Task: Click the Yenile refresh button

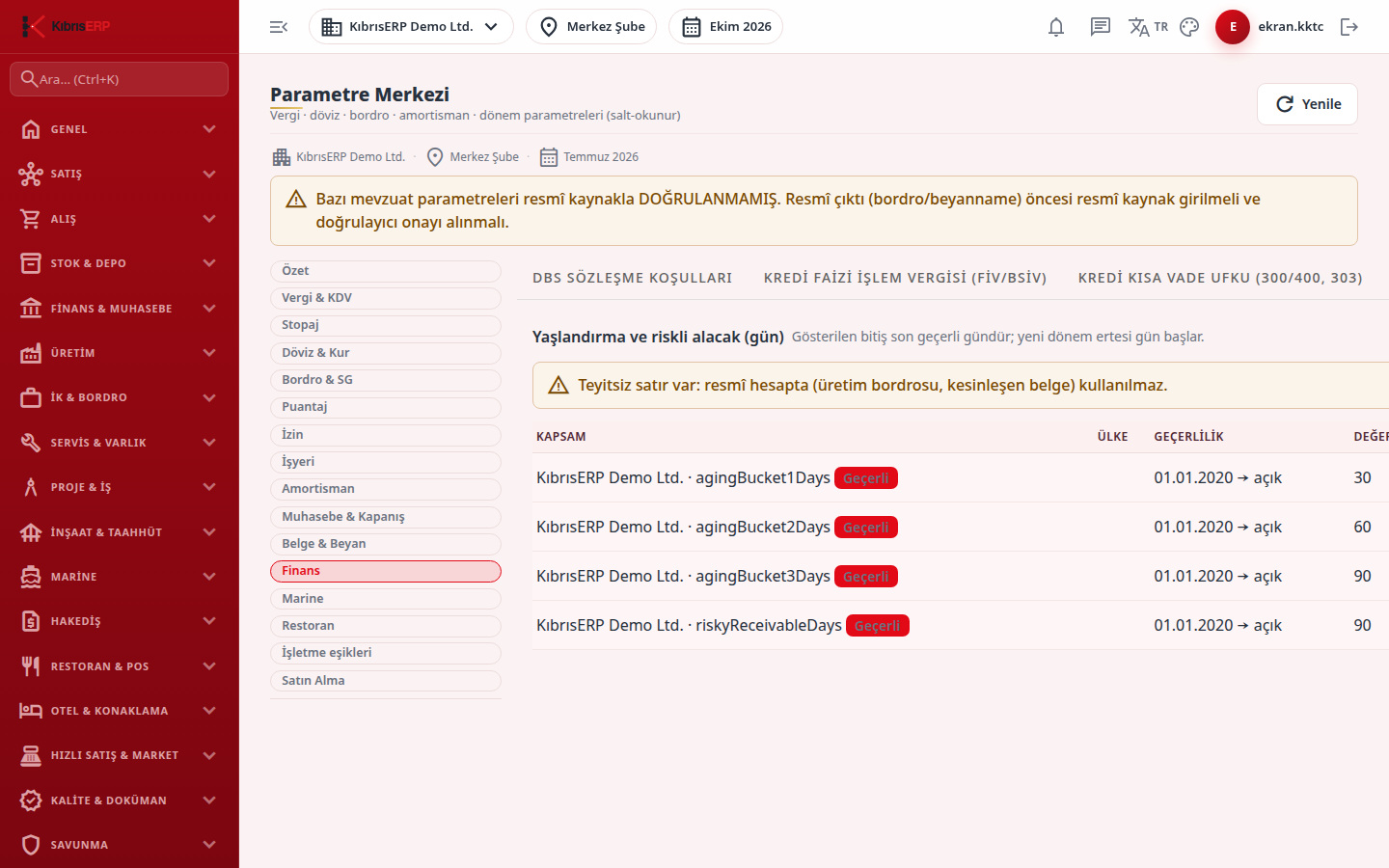Action: coord(1307,104)
